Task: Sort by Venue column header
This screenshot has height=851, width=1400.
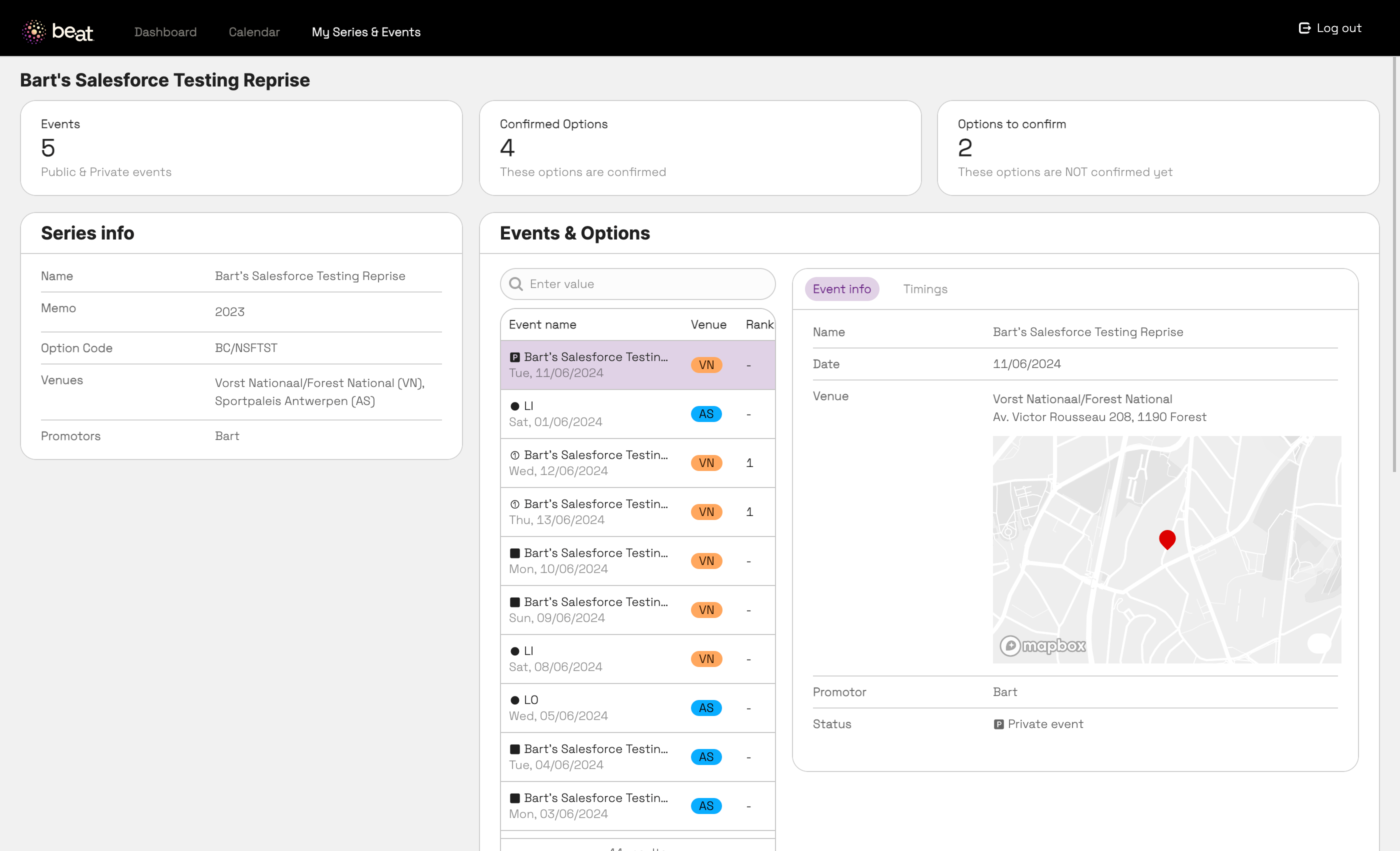Action: click(708, 324)
